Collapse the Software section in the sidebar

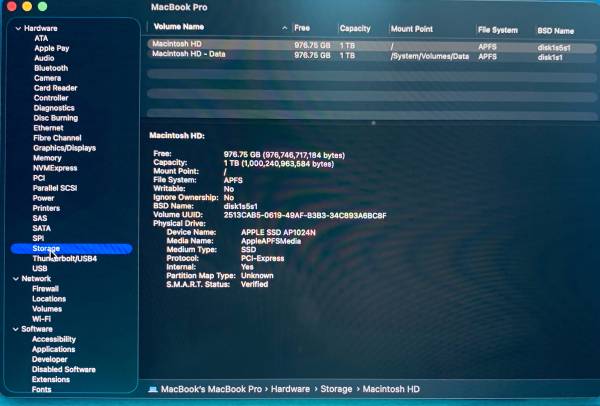click(17, 329)
